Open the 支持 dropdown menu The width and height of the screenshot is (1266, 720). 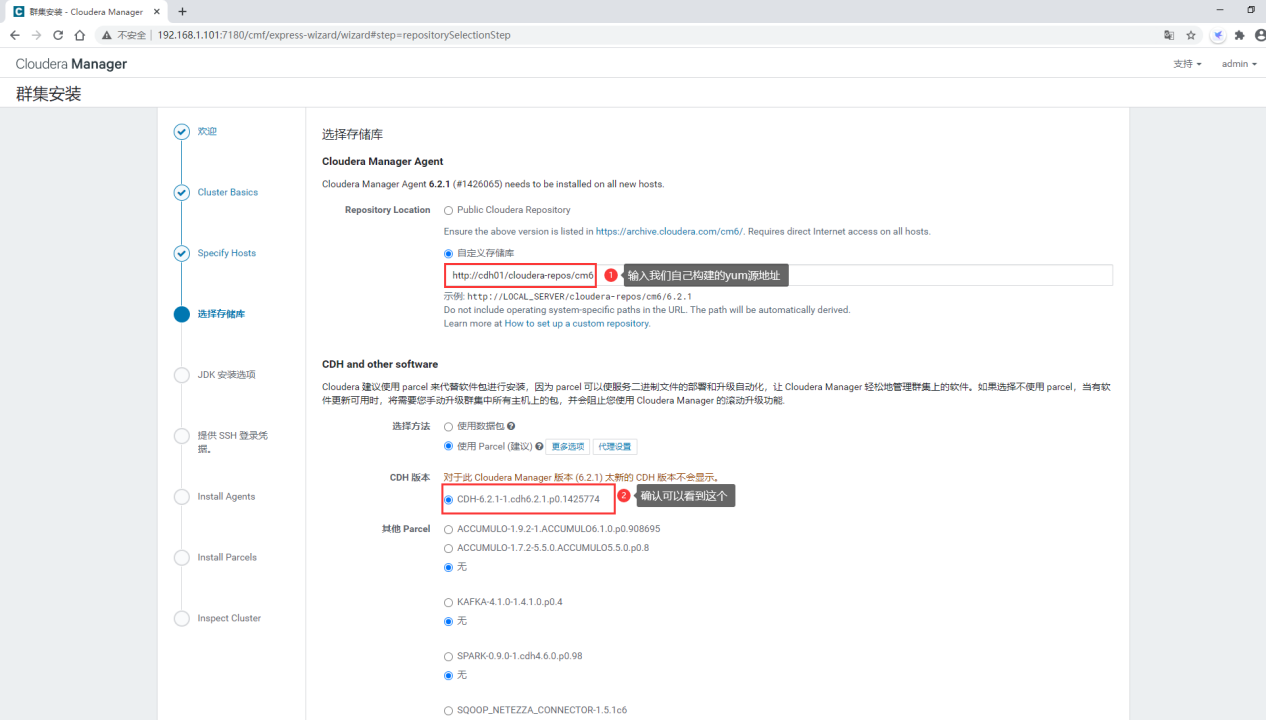[1187, 64]
